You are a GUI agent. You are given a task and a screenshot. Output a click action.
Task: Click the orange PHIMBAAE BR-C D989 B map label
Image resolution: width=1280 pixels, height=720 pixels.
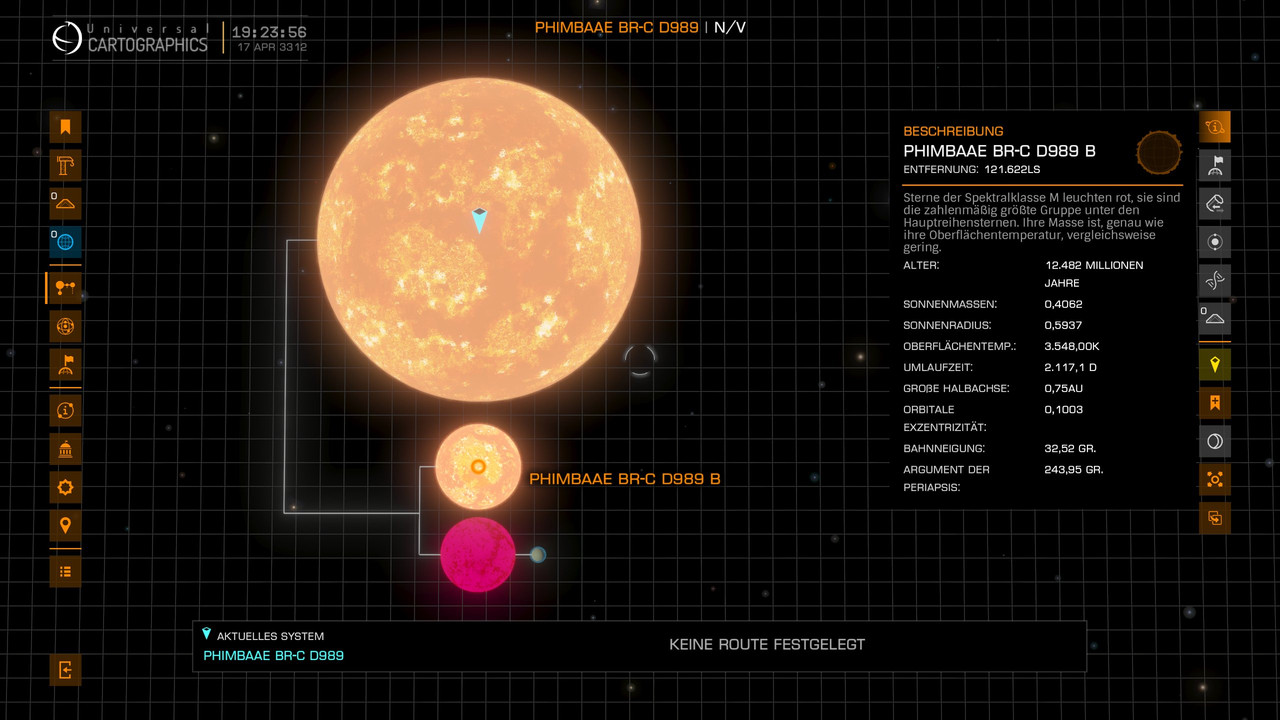625,479
